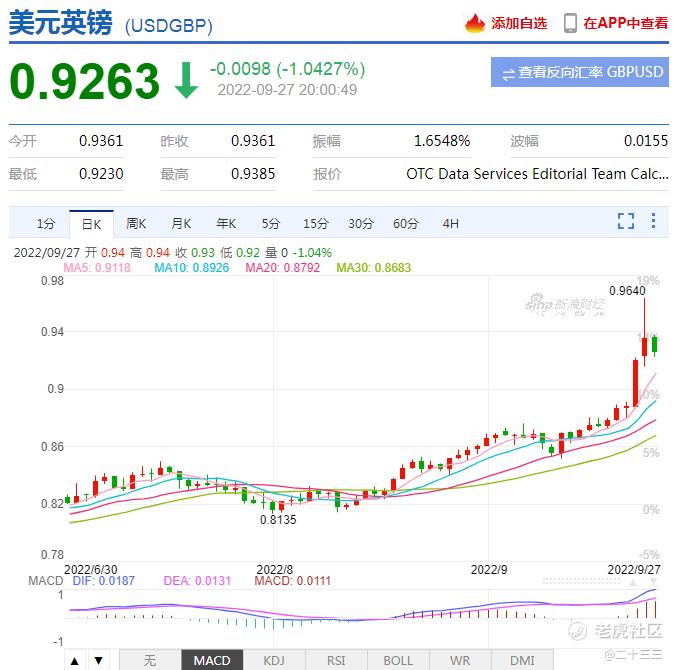This screenshot has width=675, height=670.
Task: Click the 美元英镑 title
Action: pos(61,23)
